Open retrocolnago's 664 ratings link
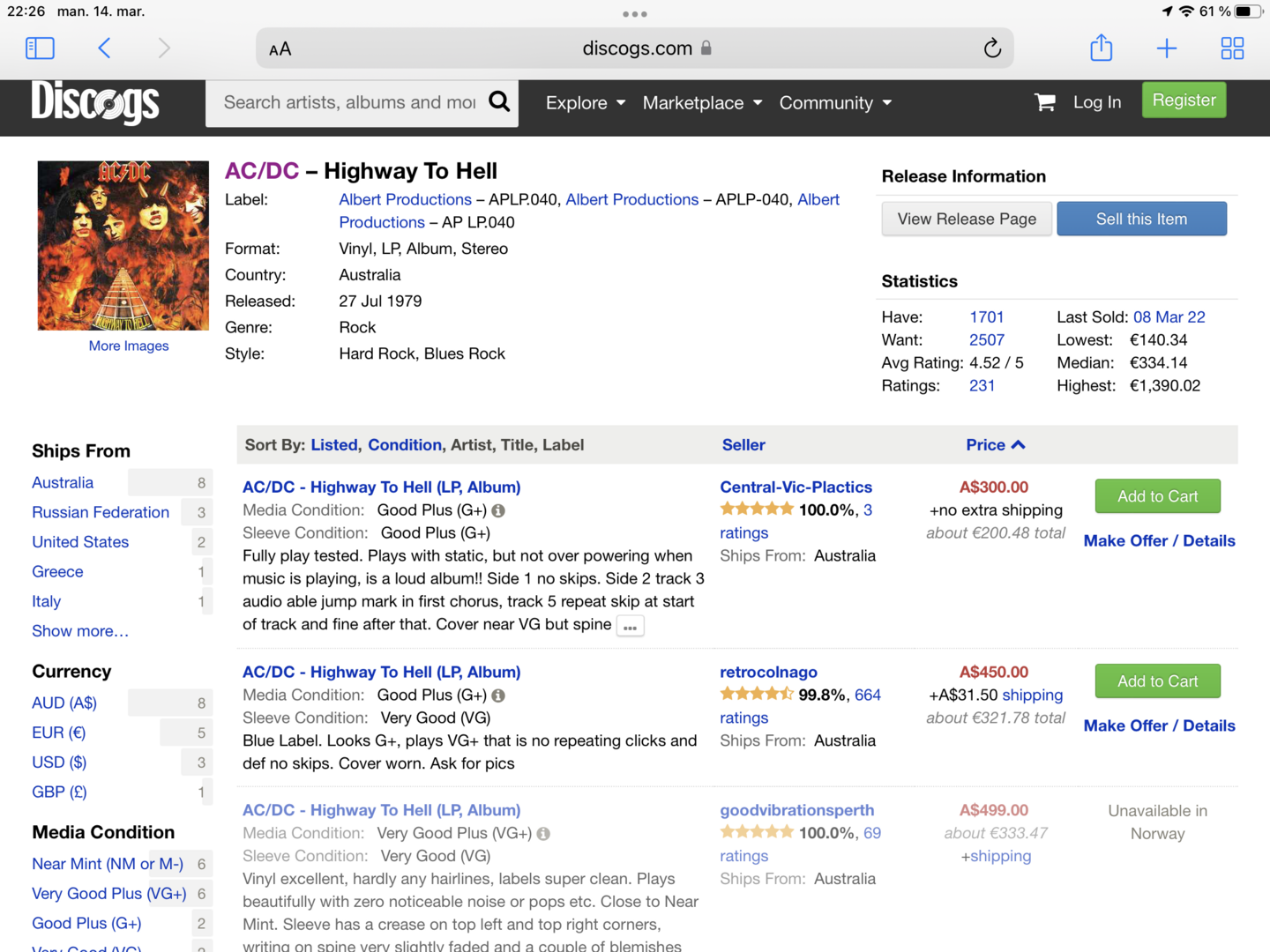1270x952 pixels. pyautogui.click(x=868, y=695)
